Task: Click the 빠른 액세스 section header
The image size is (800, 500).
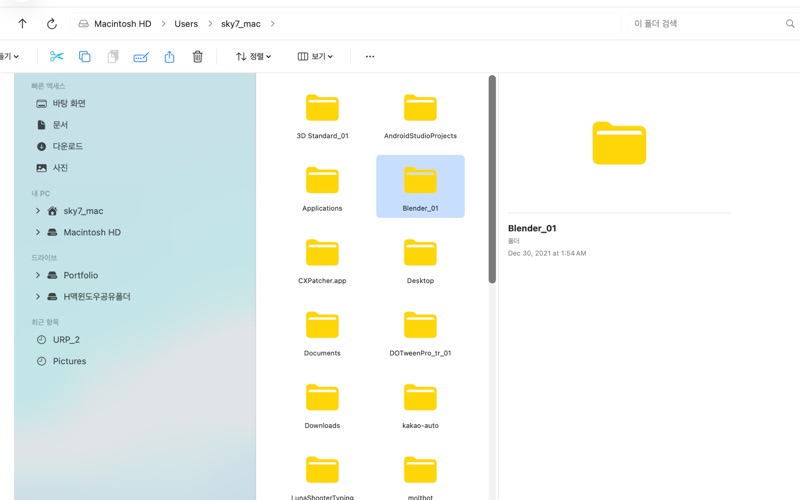Action: click(x=48, y=86)
